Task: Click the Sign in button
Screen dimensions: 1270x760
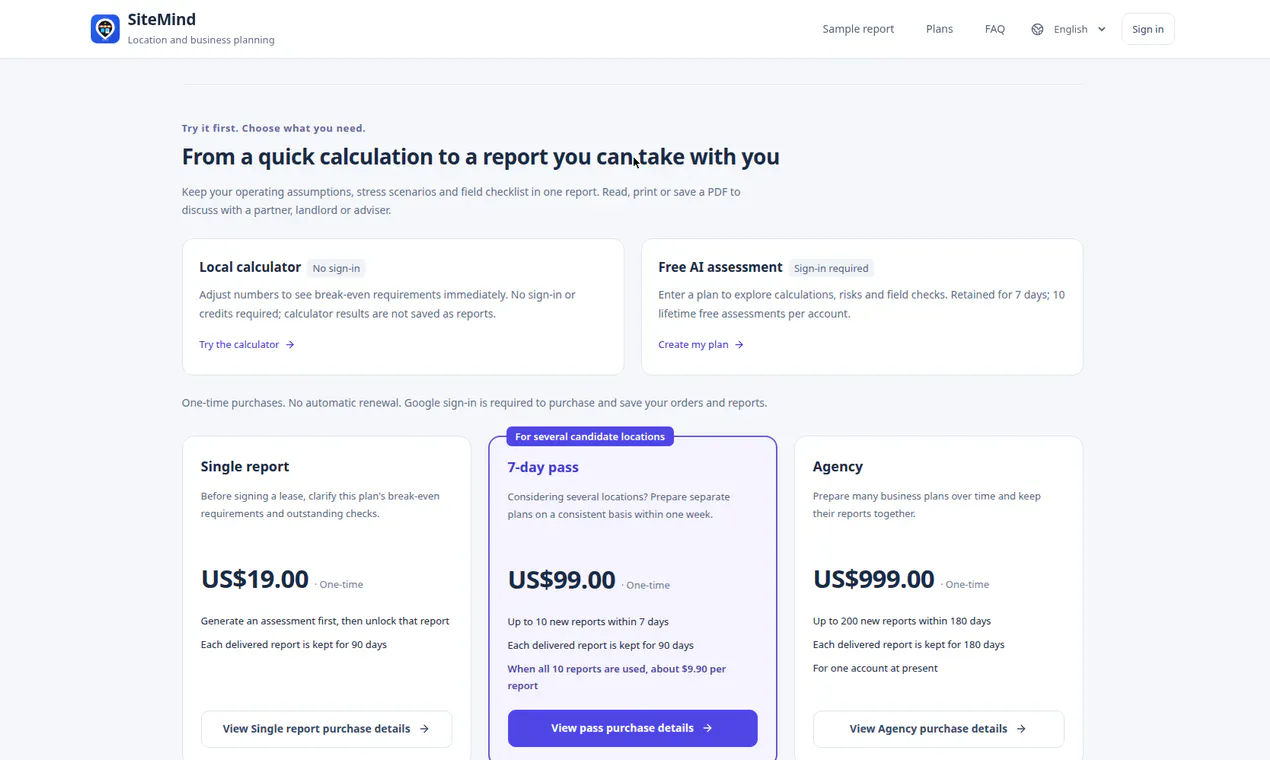Action: pos(1148,29)
